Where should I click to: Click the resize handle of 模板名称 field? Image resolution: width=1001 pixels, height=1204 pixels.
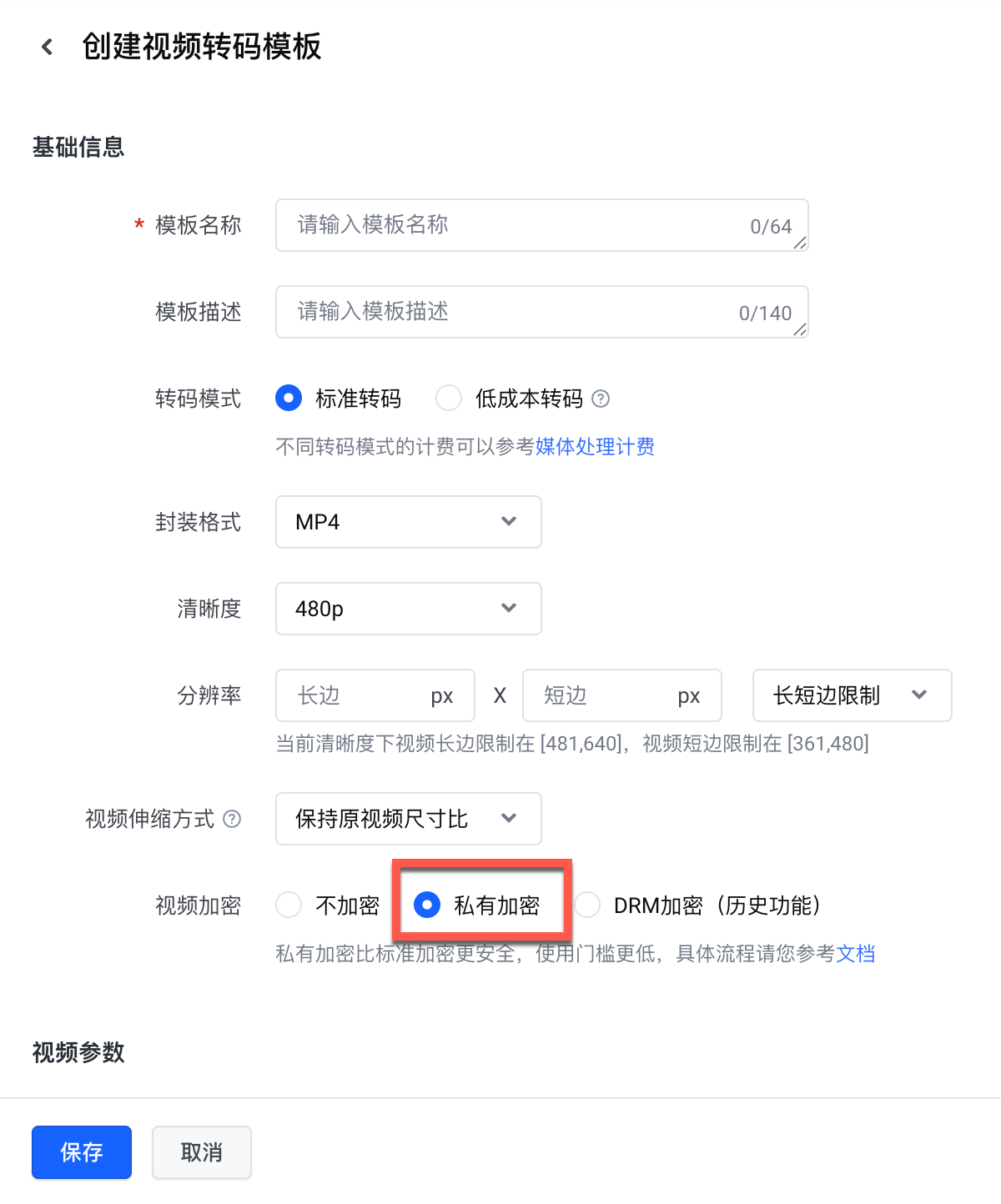tap(800, 243)
